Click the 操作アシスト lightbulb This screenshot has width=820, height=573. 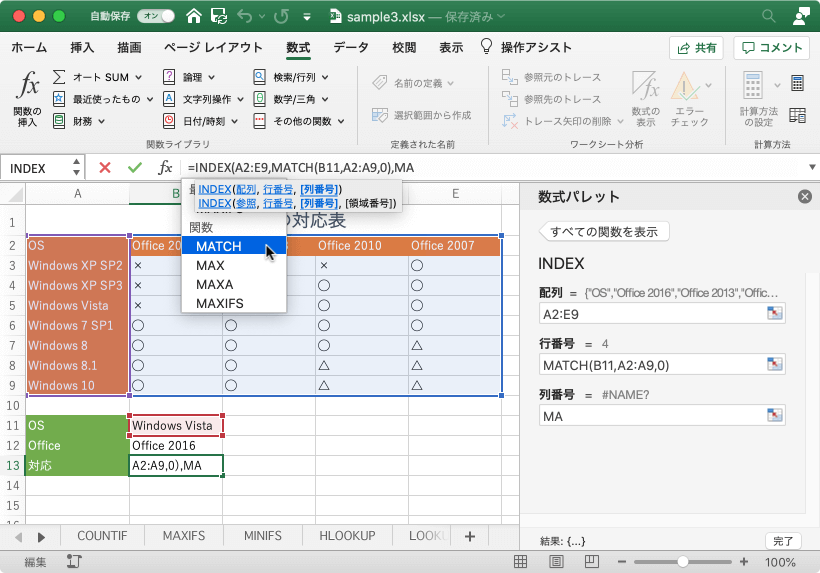click(x=486, y=47)
